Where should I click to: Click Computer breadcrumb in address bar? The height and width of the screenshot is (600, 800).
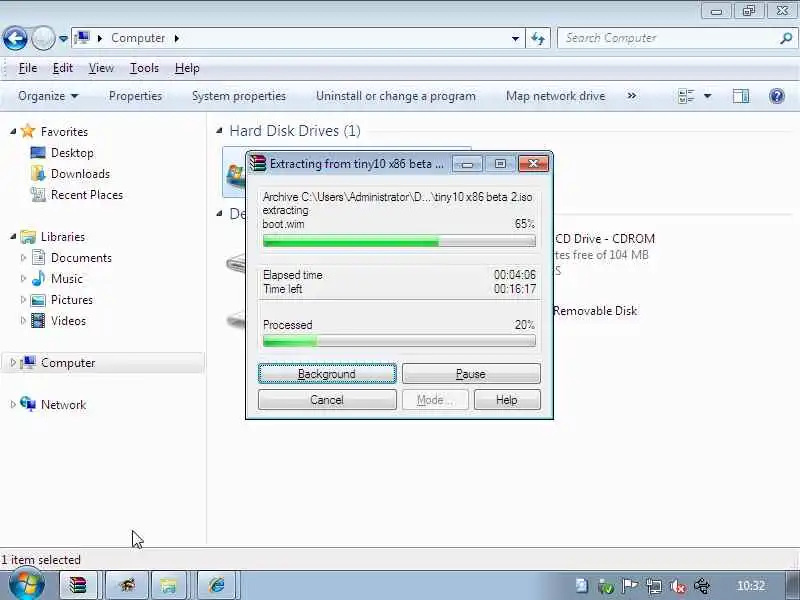(x=138, y=38)
